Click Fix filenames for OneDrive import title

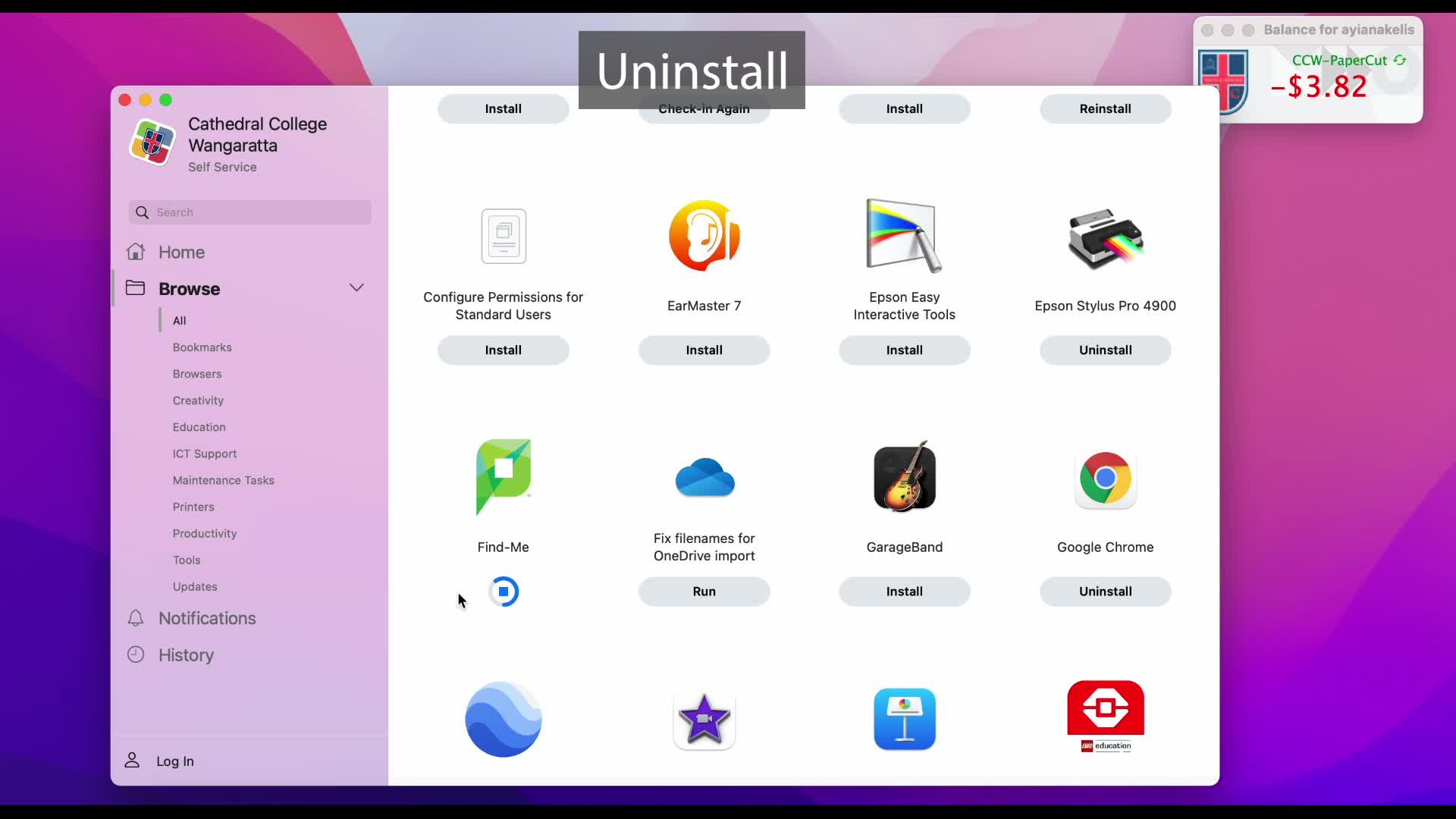point(704,547)
